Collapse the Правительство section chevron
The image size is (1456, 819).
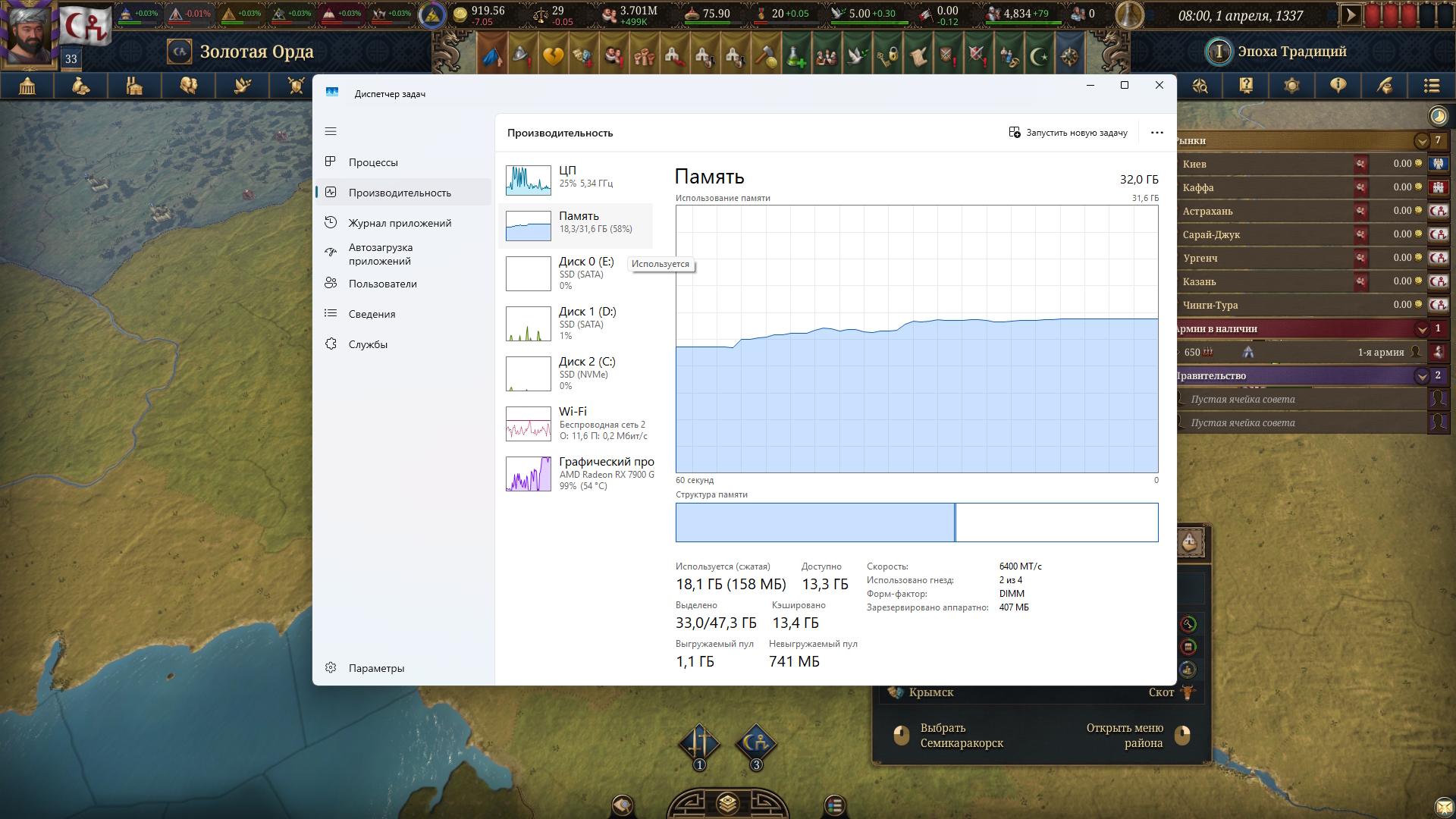tap(1422, 376)
